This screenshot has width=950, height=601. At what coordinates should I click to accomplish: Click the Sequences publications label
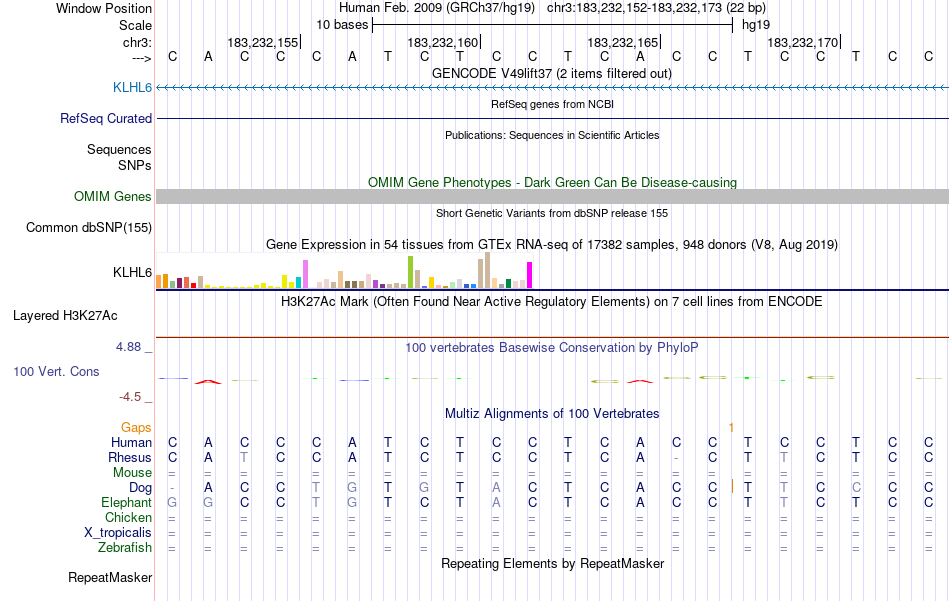click(x=119, y=150)
